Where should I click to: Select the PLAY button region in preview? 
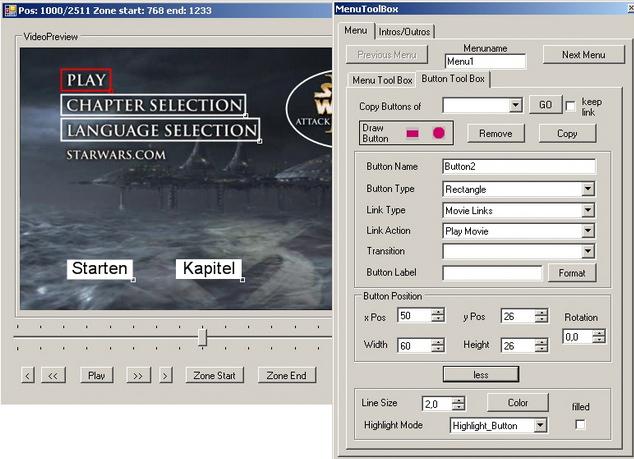tap(86, 80)
